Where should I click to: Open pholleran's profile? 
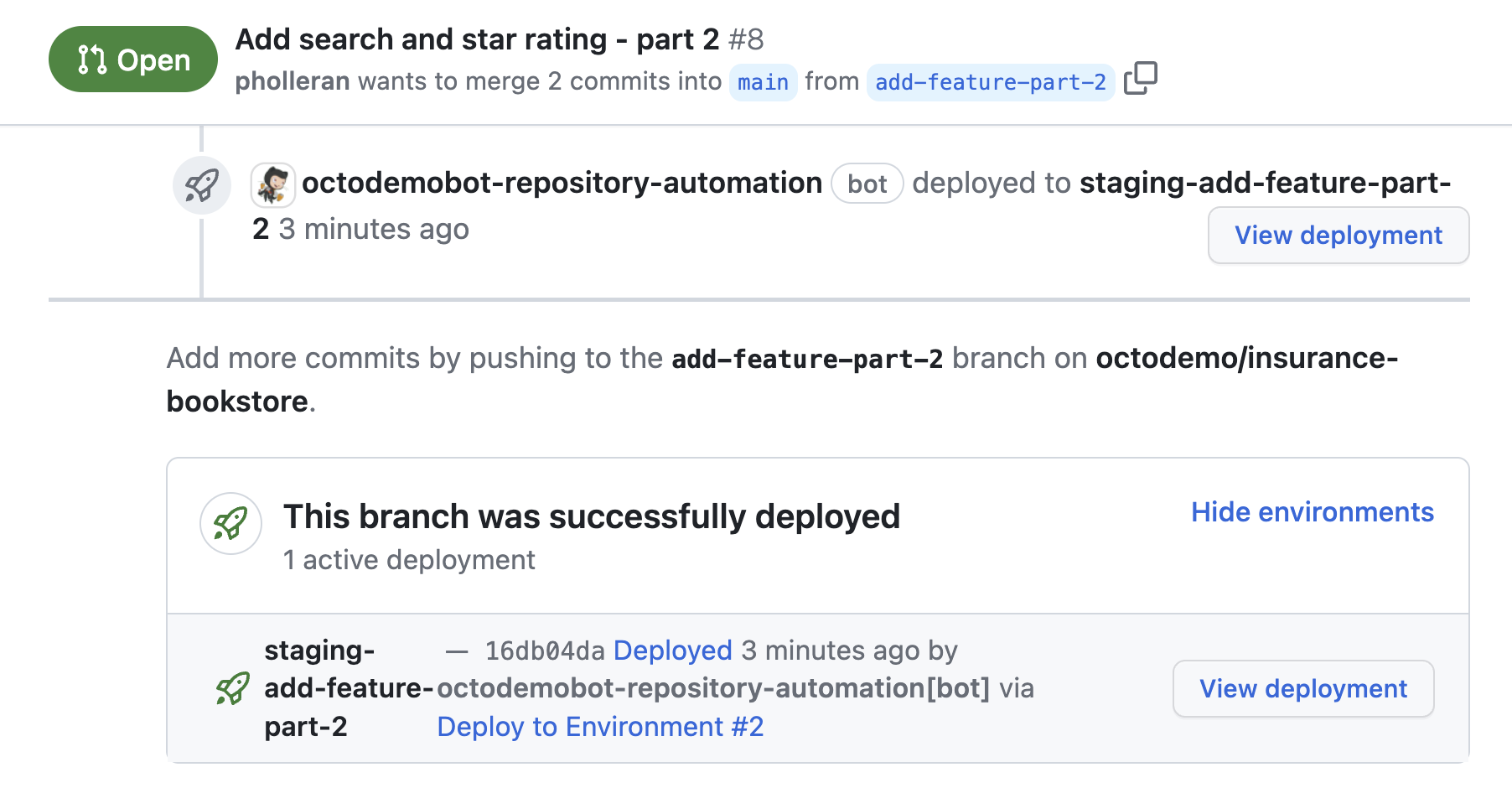click(292, 81)
